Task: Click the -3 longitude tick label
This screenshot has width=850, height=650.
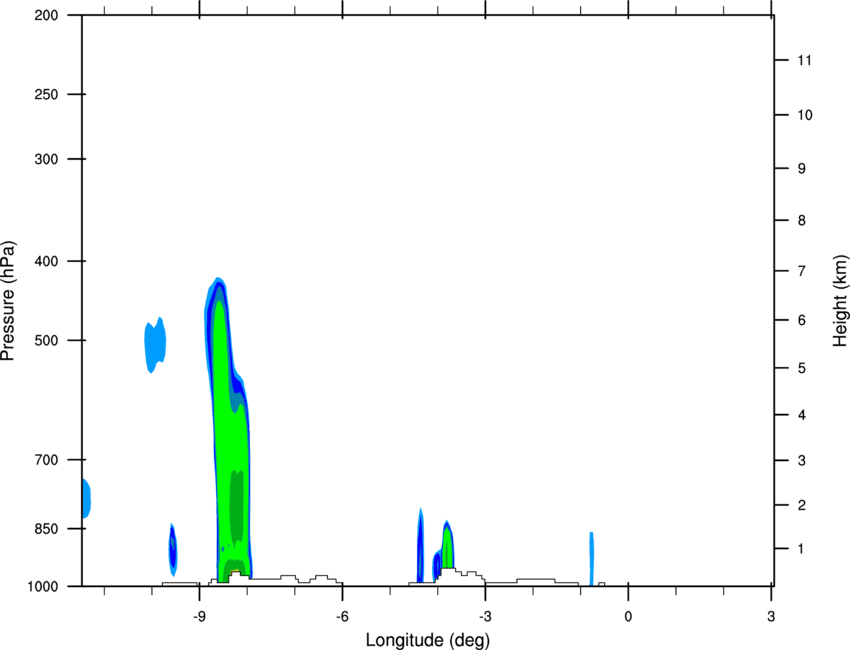Action: (x=485, y=616)
